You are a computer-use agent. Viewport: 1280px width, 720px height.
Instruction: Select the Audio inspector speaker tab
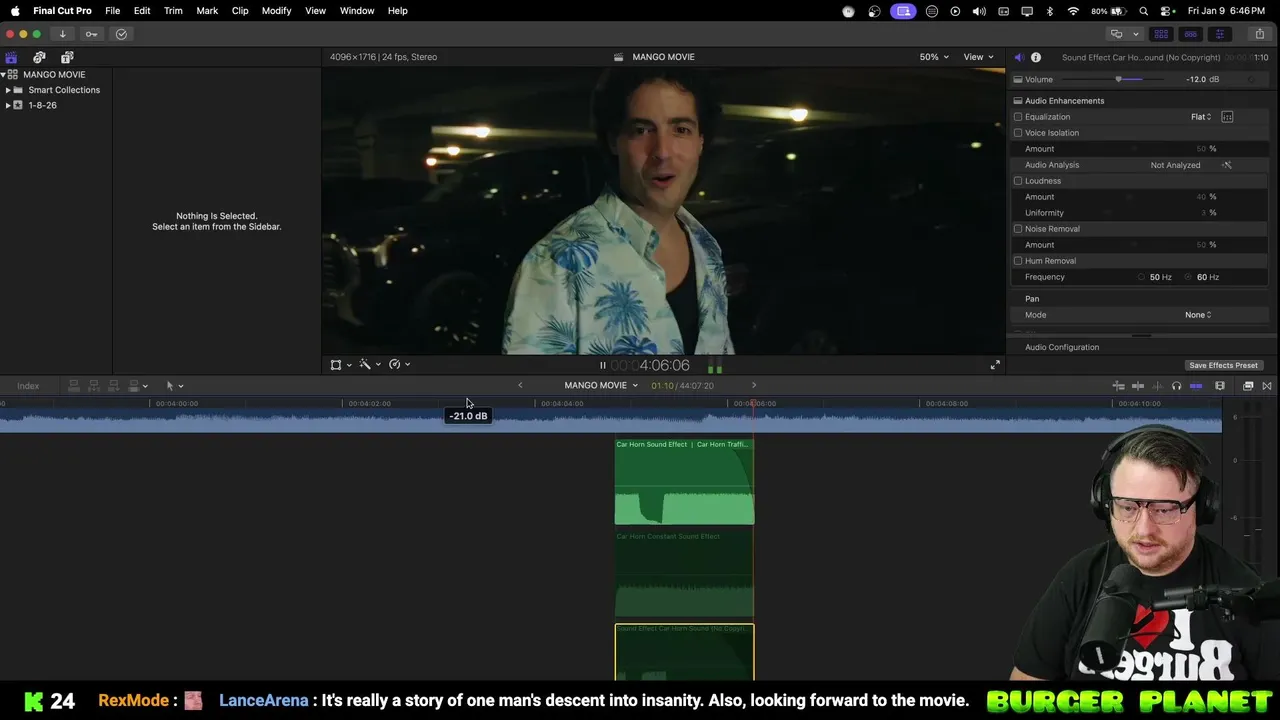(1018, 58)
